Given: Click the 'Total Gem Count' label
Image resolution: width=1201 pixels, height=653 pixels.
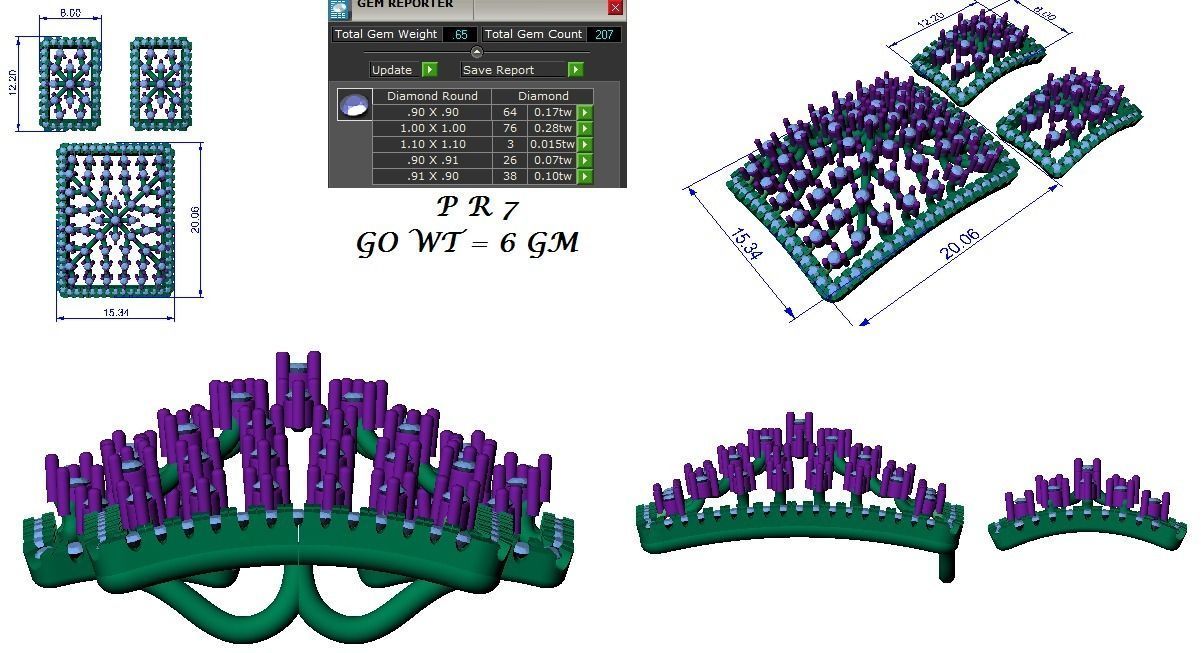Looking at the screenshot, I should point(533,34).
